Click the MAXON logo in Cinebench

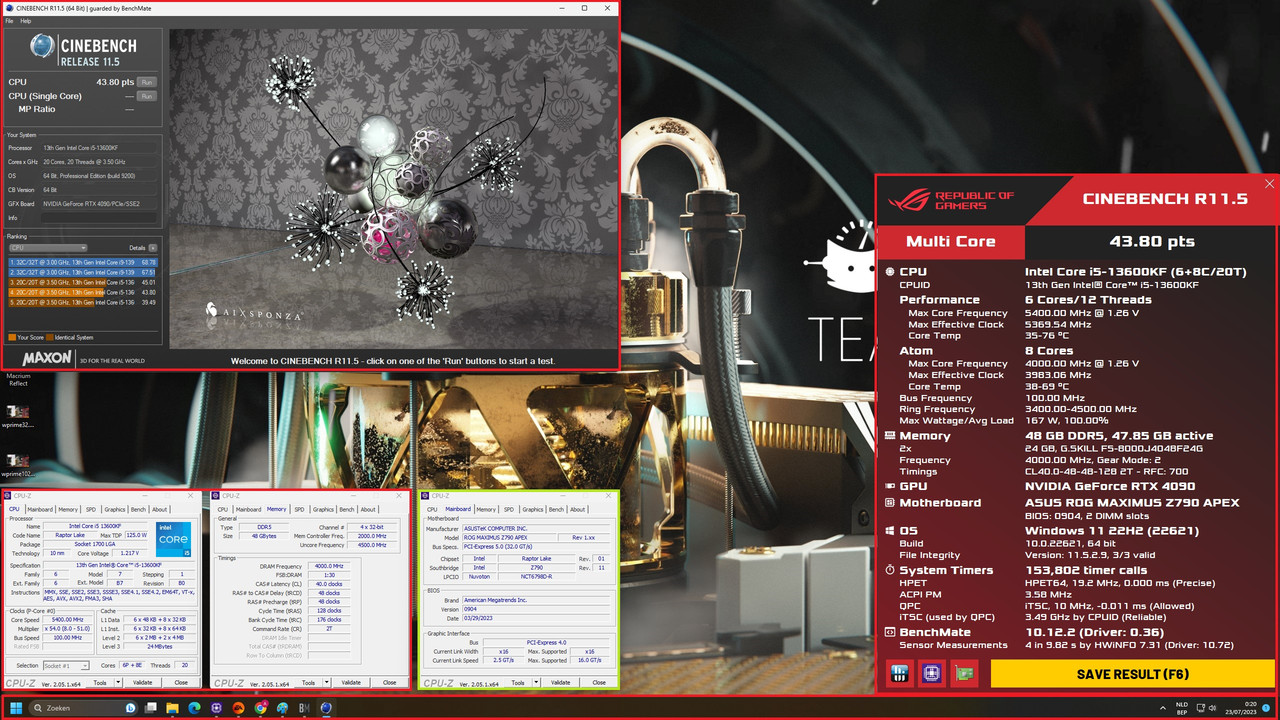point(47,357)
